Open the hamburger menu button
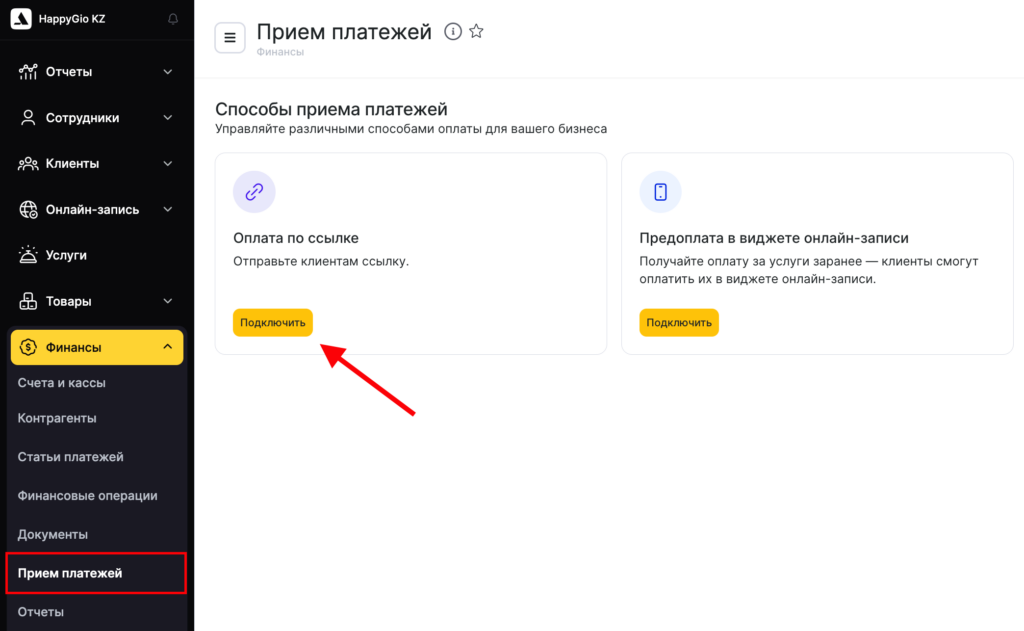The image size is (1024, 631). point(230,38)
